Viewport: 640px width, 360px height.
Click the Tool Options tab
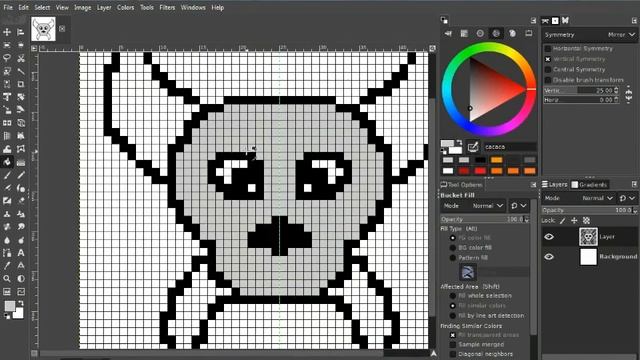(x=461, y=185)
